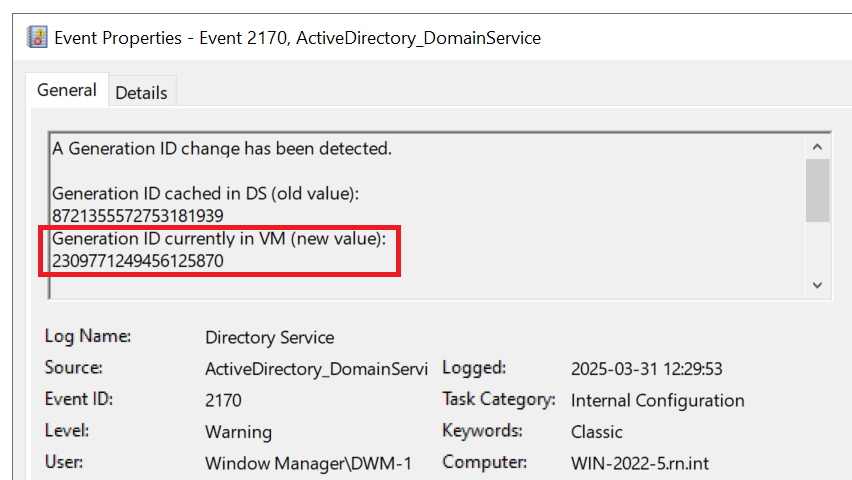Click the Source value ActiveDirectory_DomainServi
Screen dimensions: 852x480
coord(316,369)
